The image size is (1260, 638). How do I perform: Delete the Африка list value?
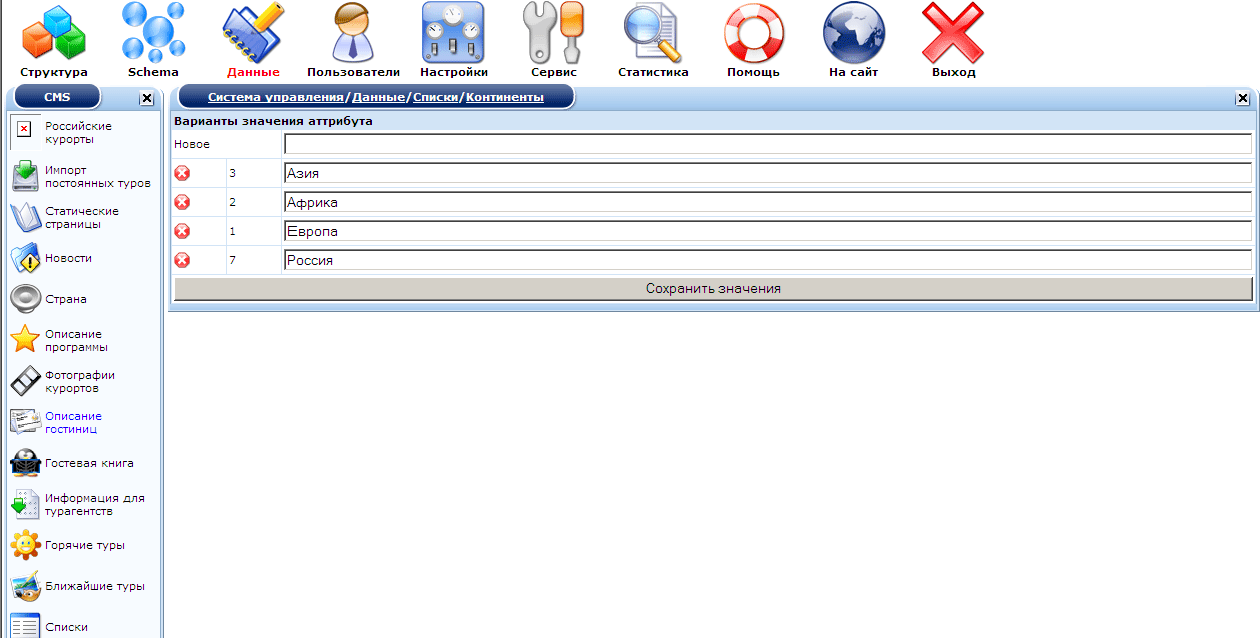[x=182, y=203]
